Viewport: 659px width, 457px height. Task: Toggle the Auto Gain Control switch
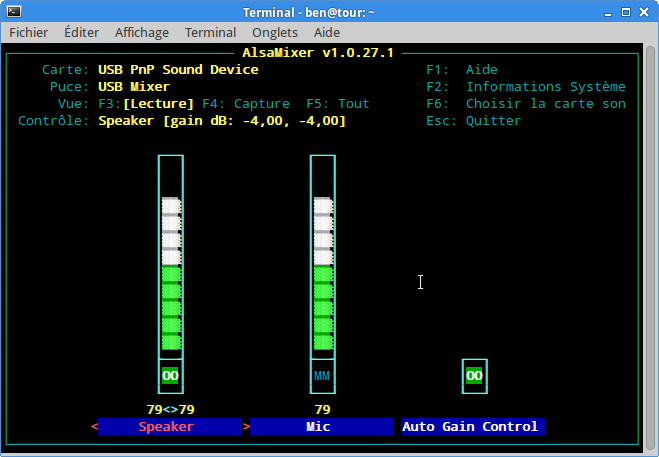(x=474, y=375)
